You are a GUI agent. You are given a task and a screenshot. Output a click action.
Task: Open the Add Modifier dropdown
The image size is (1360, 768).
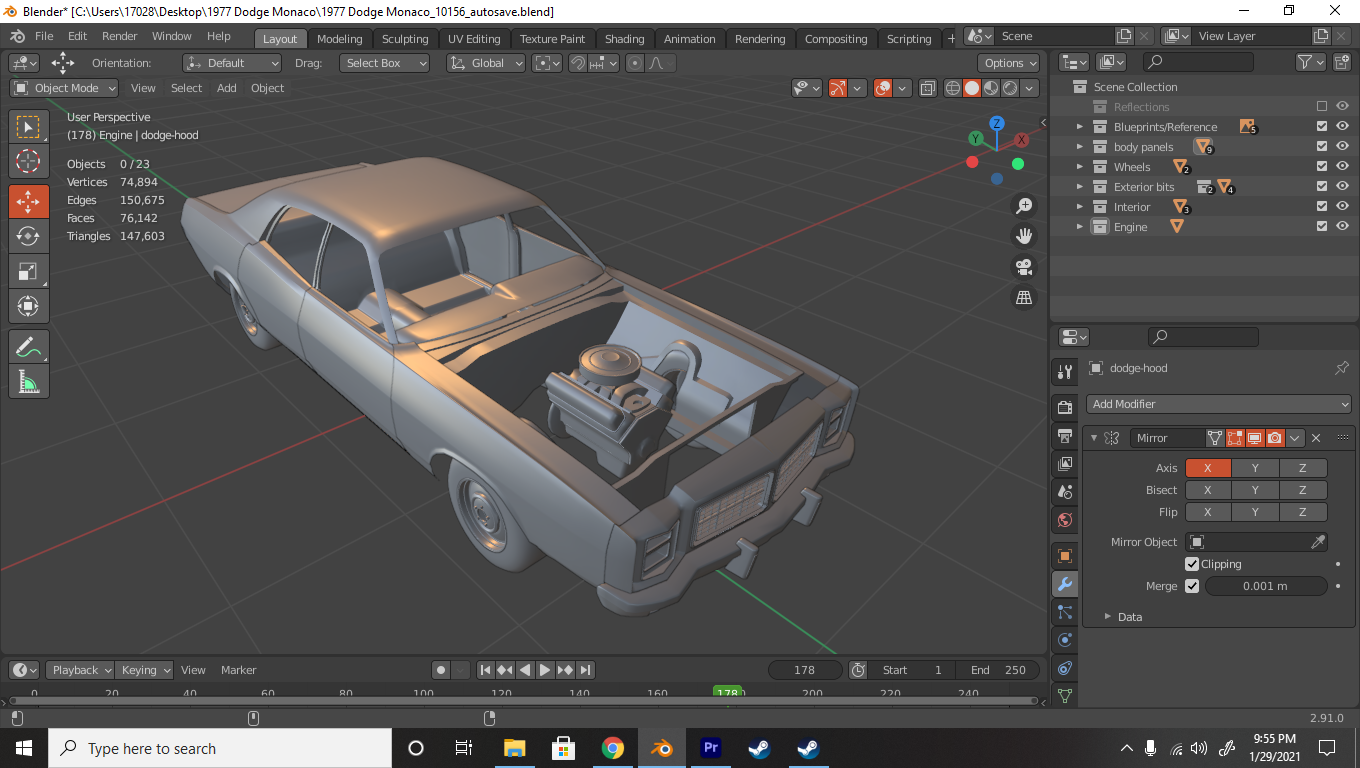click(x=1218, y=404)
